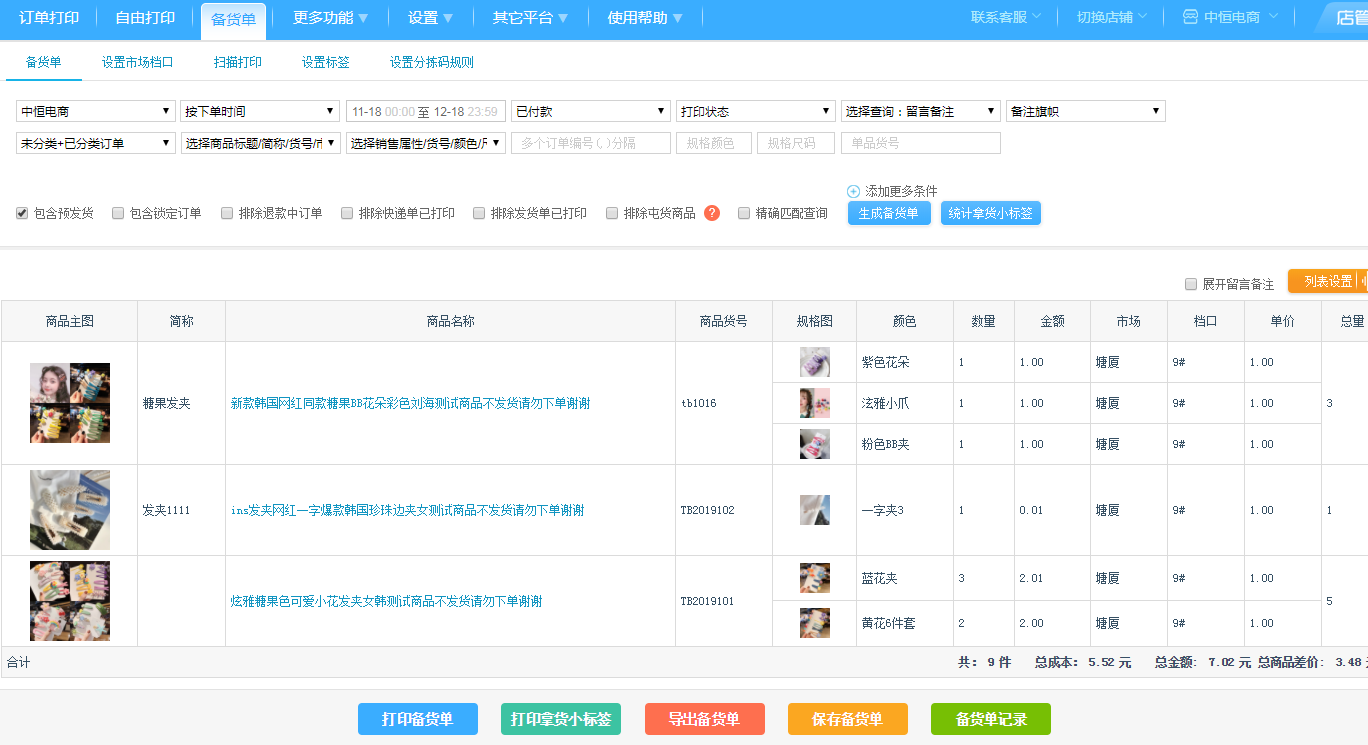Open 选择销售属性/货号/颜色 dropdown
1368x745 pixels.
point(426,143)
